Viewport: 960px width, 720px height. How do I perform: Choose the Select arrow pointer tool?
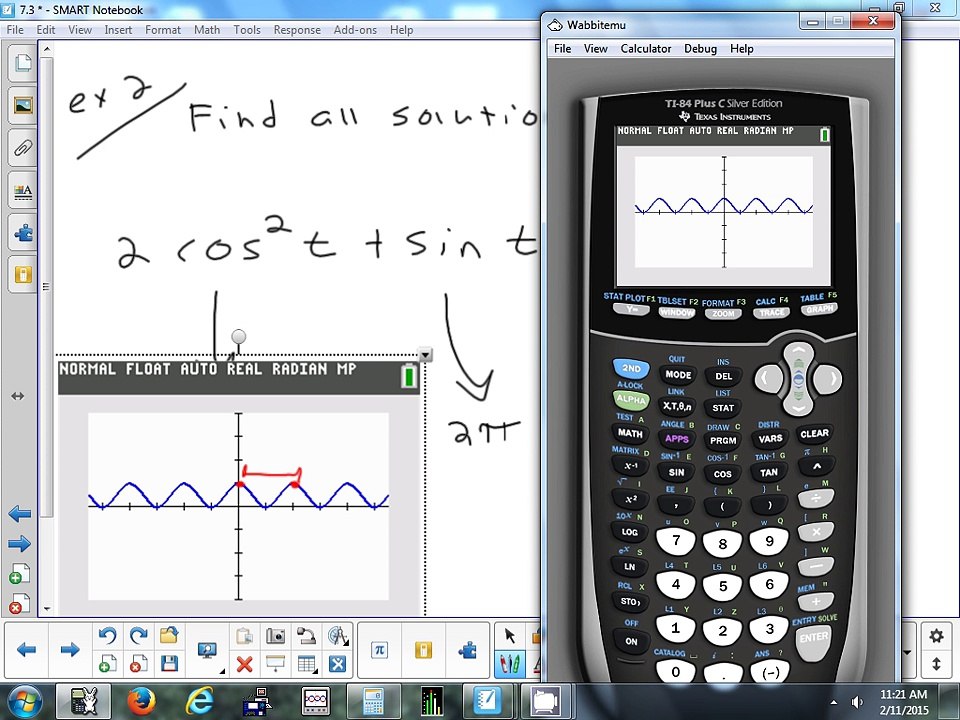coord(509,636)
